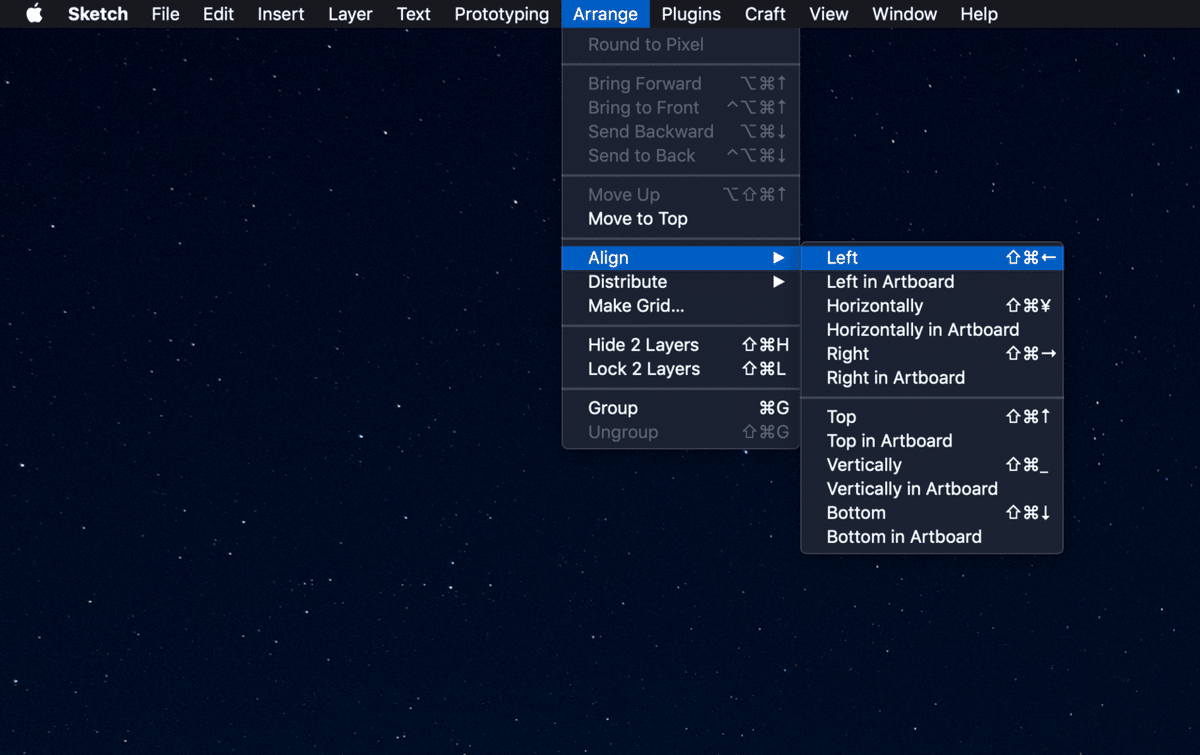Choose Lock 2 Layers

point(680,369)
